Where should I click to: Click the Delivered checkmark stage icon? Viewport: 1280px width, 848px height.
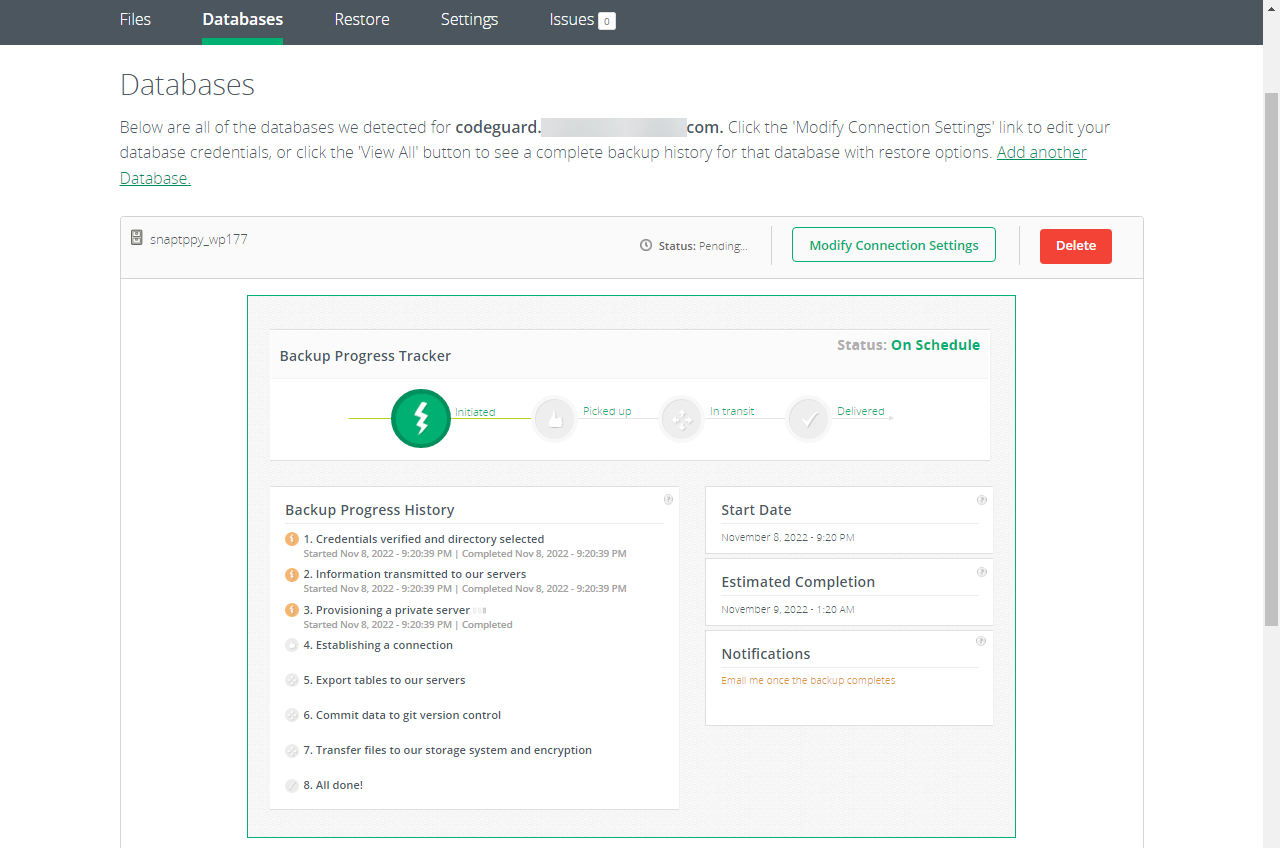click(809, 420)
